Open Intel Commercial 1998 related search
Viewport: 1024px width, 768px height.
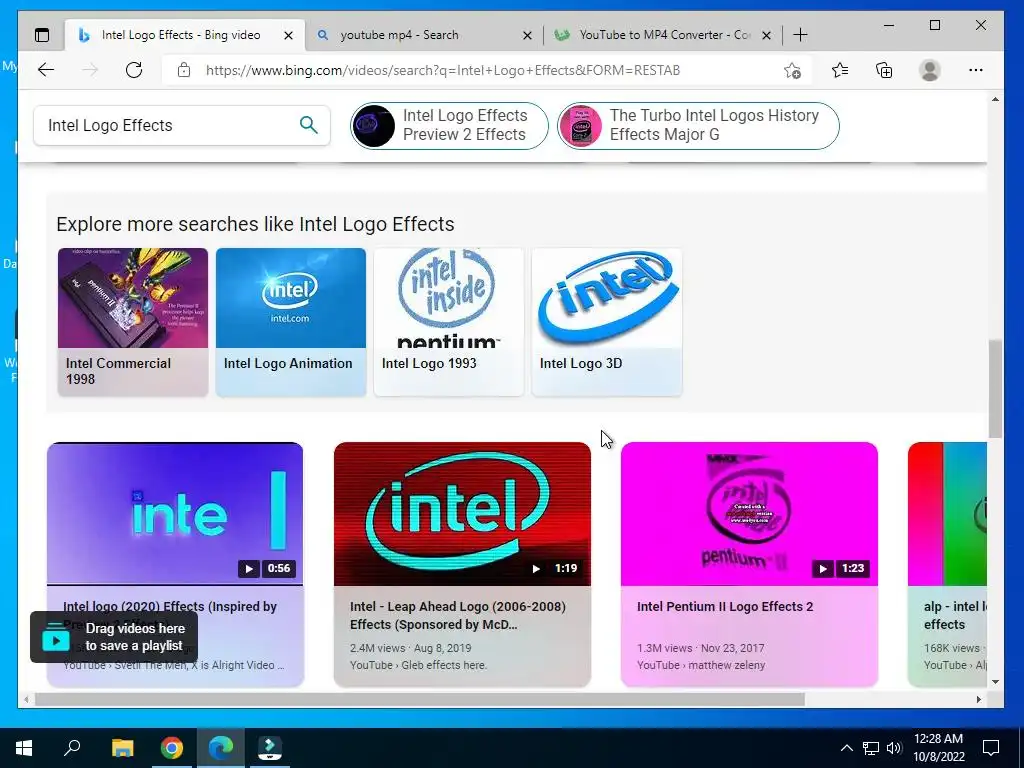click(133, 322)
